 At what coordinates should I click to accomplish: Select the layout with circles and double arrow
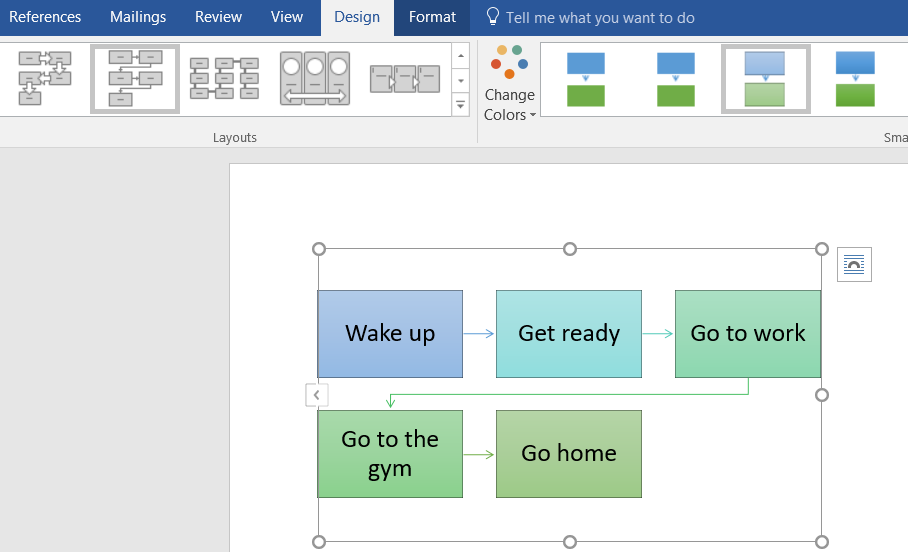(315, 79)
